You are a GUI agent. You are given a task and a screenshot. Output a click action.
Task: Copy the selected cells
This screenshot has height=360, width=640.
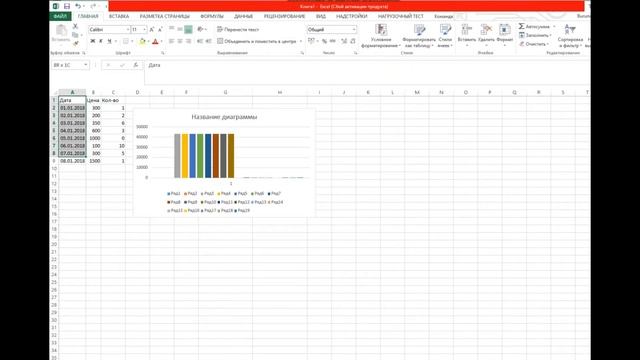[75, 35]
